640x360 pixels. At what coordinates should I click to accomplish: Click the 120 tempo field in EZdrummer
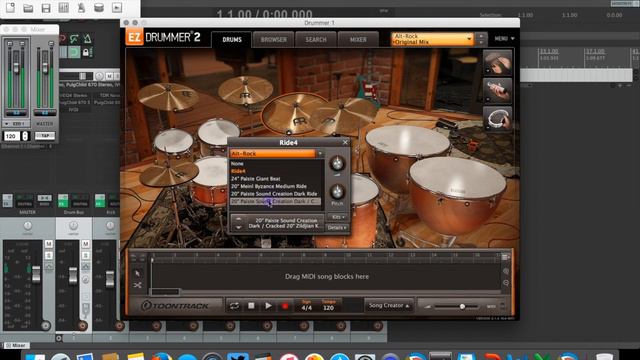328,308
